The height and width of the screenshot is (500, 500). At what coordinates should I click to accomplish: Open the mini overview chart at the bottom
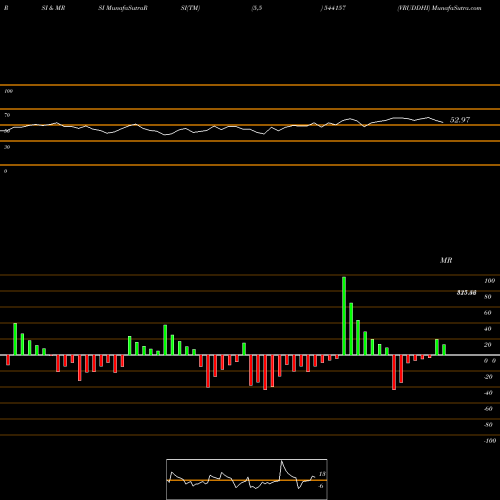click(247, 479)
